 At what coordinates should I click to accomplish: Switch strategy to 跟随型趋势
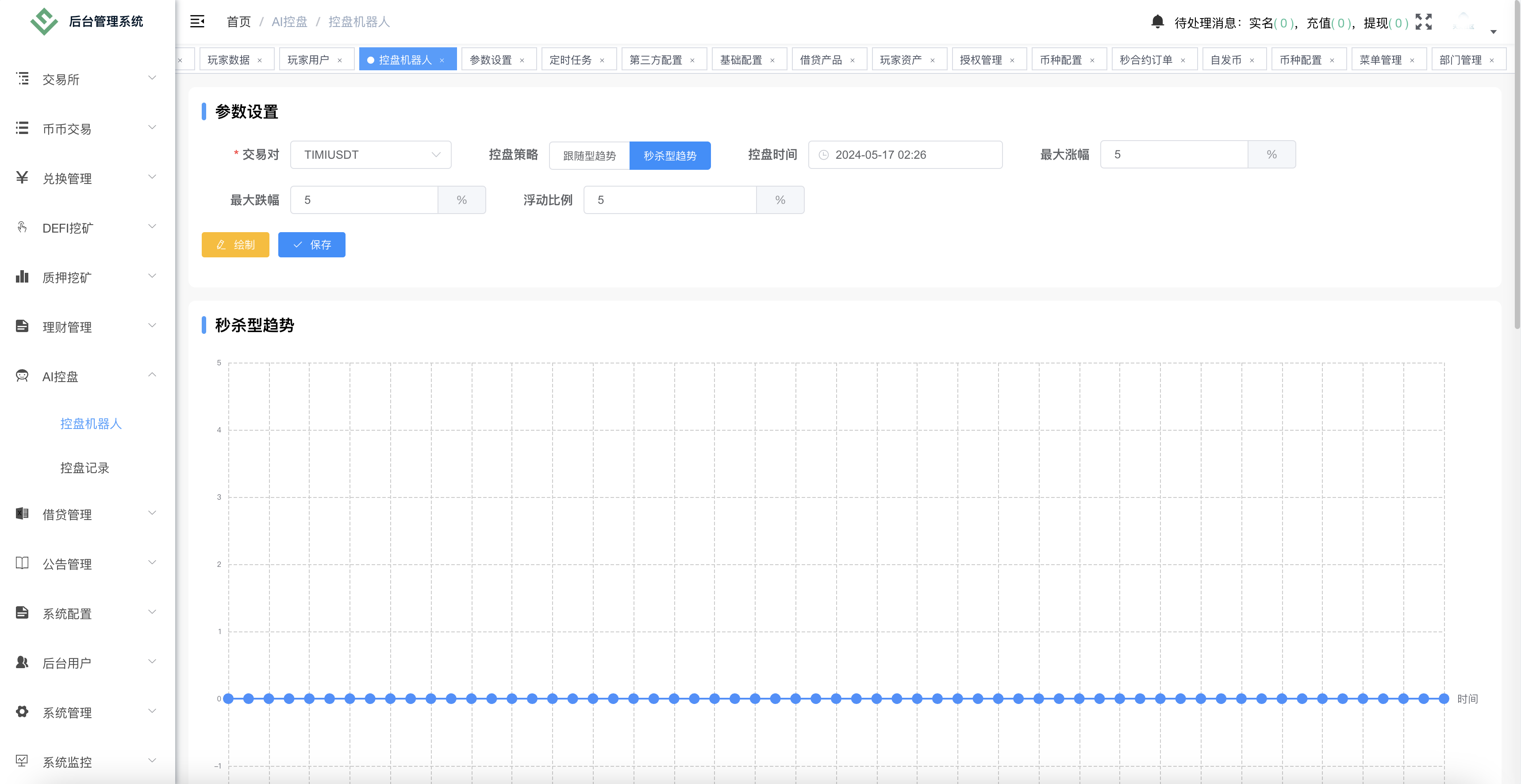[589, 155]
